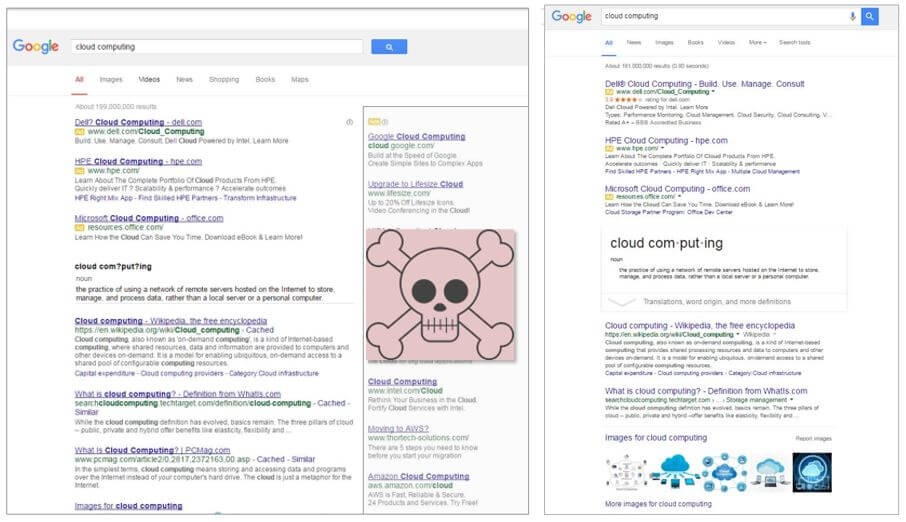Click the Google logo on the Search tools page

point(571,16)
